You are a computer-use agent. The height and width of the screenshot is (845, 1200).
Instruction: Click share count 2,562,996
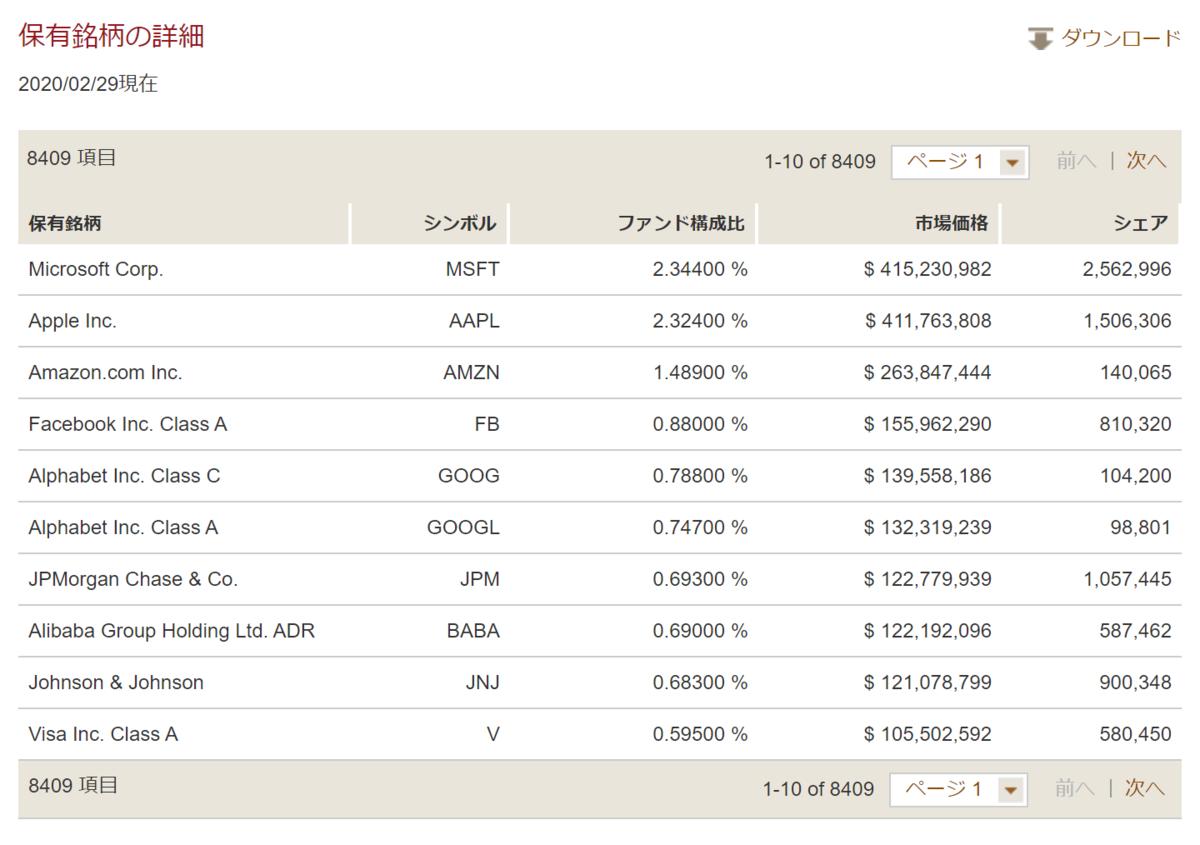click(x=1127, y=269)
